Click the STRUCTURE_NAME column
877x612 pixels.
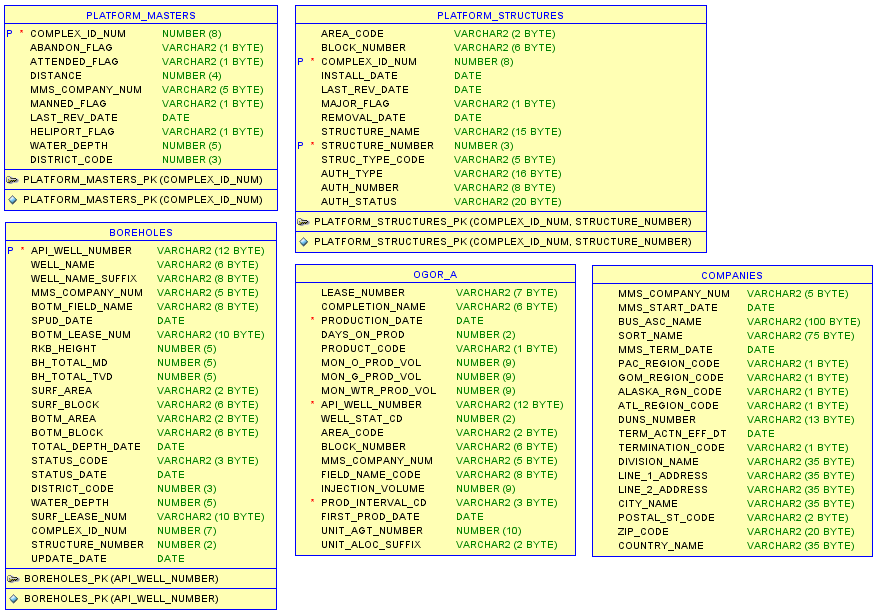point(370,131)
